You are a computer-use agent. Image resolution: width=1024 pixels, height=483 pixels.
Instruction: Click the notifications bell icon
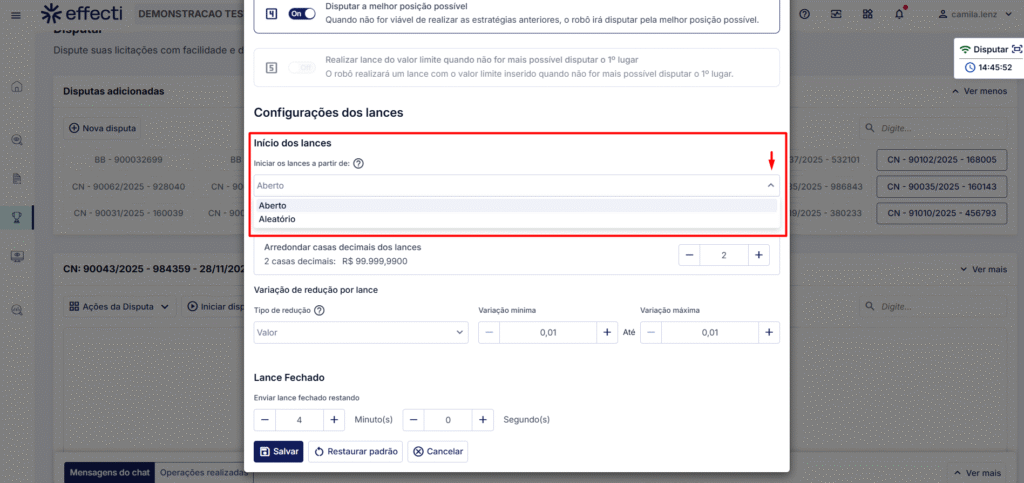899,14
